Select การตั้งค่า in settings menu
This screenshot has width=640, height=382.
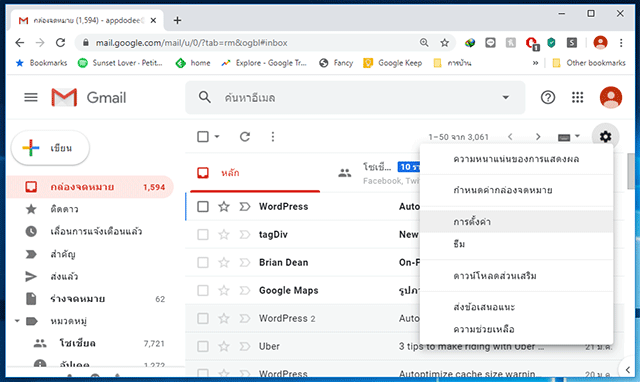[x=516, y=222]
